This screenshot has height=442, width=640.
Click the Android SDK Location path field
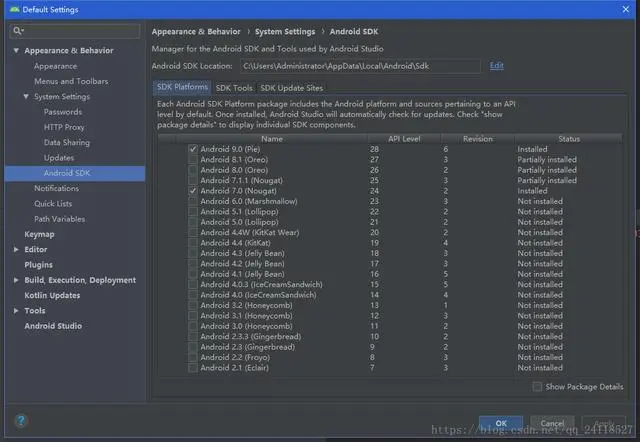tap(360, 66)
